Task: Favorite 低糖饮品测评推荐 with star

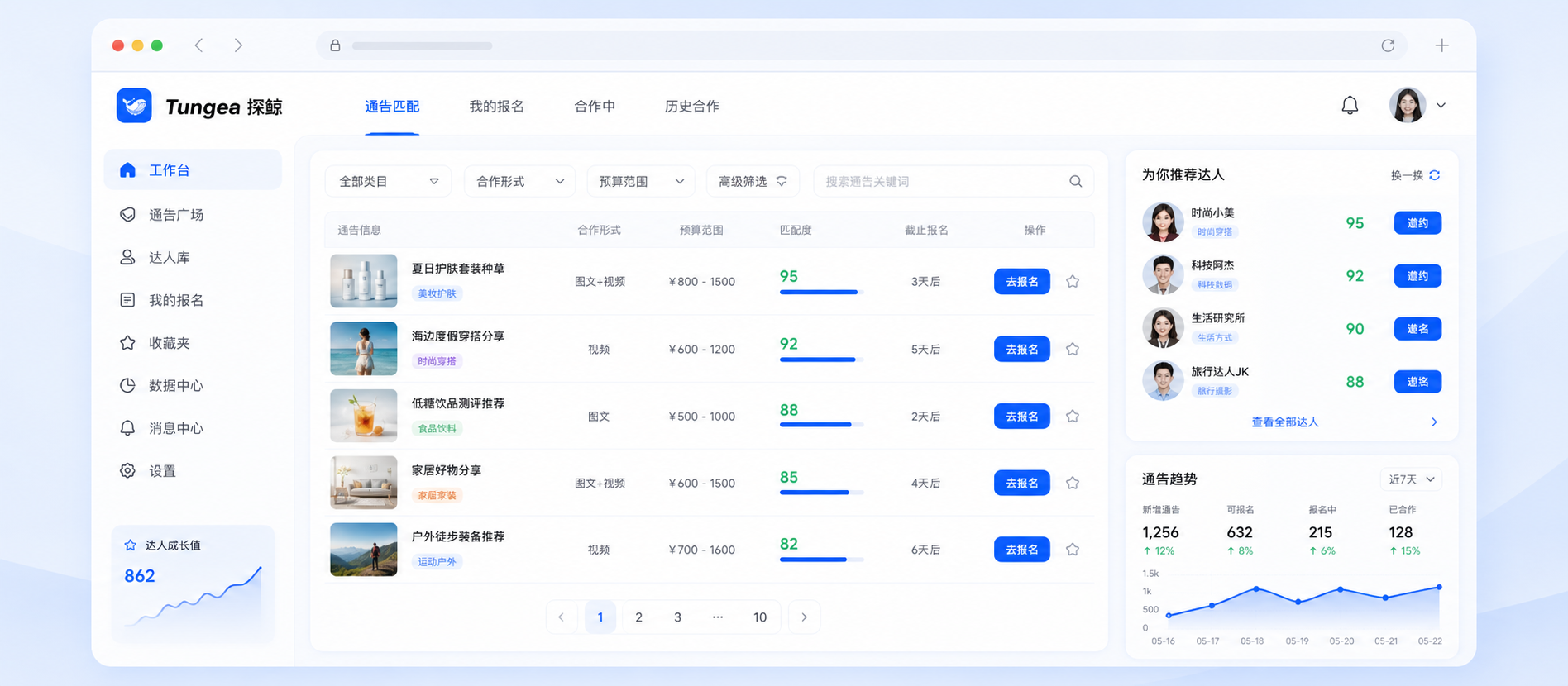Action: point(1073,416)
